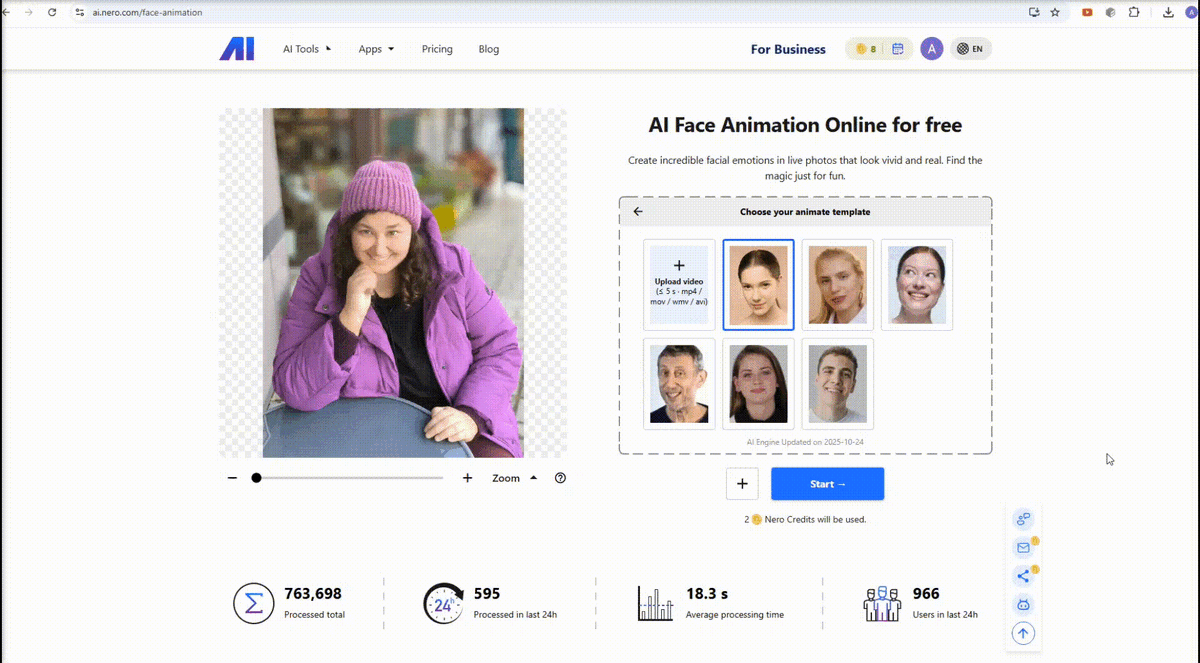Open the Blog page

(x=489, y=49)
